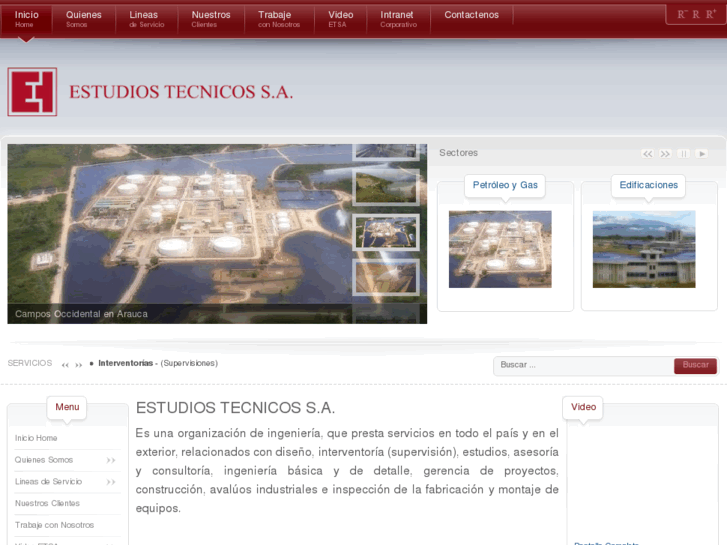Show next Servicios ticker item
727x545 pixels.
tap(79, 365)
